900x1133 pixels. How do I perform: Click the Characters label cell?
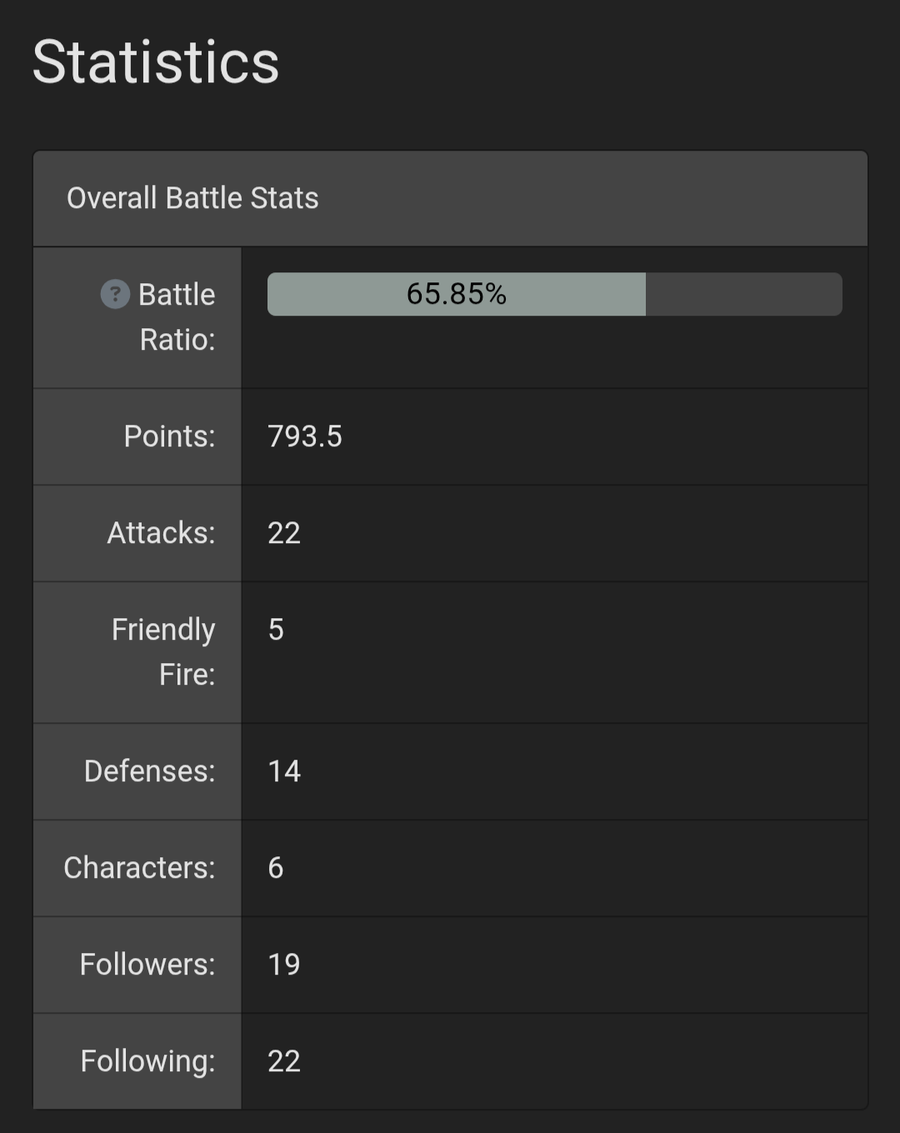(137, 868)
